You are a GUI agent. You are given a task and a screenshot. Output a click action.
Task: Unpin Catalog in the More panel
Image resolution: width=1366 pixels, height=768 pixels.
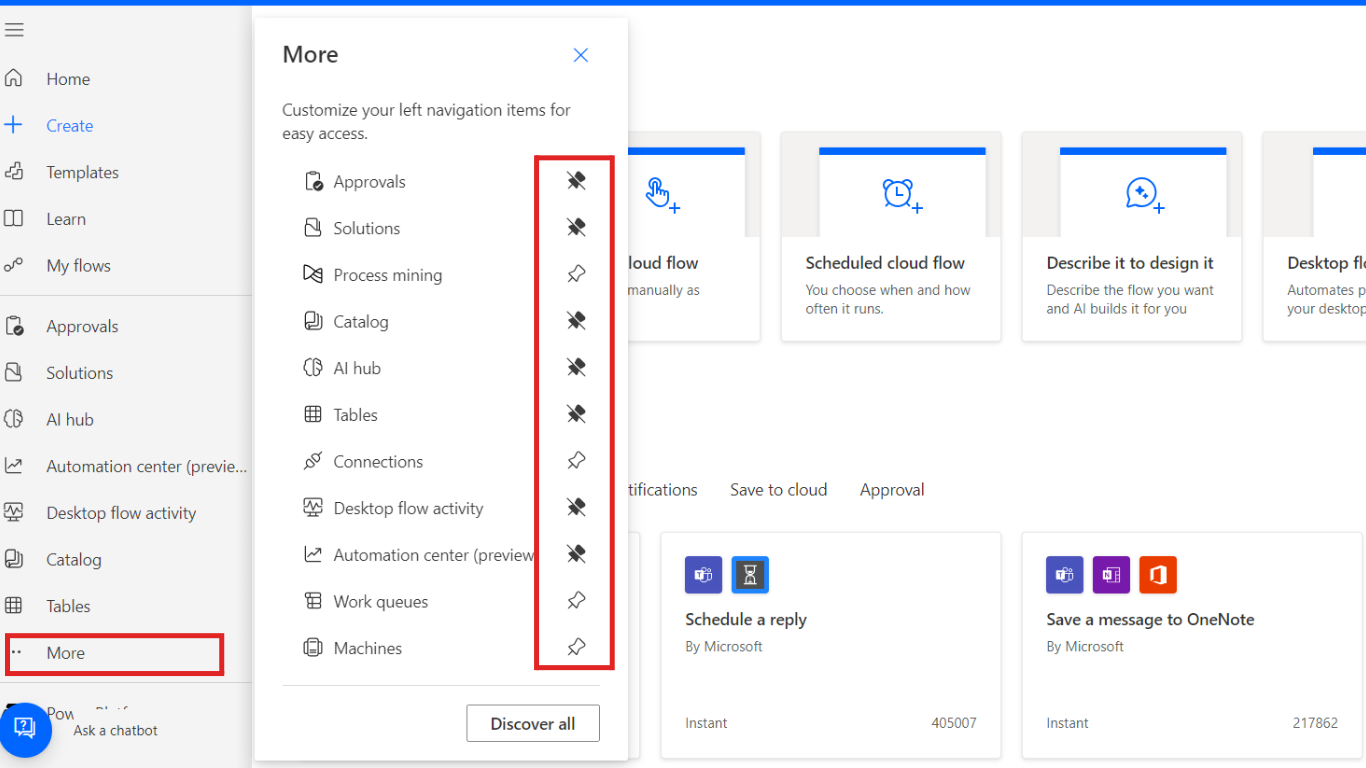click(576, 321)
